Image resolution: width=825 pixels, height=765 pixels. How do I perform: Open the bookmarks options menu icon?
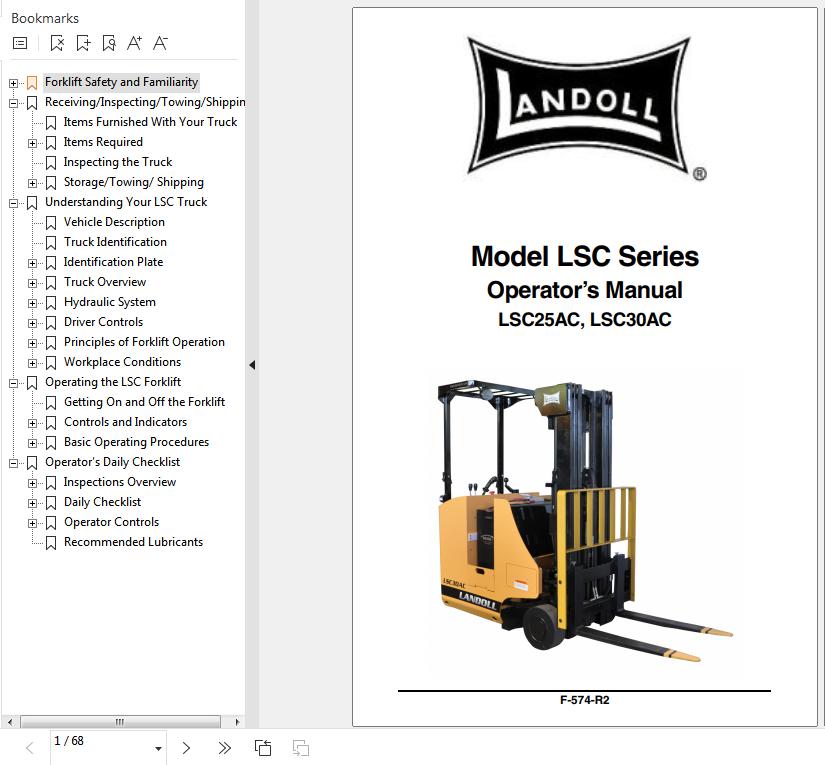pyautogui.click(x=20, y=43)
